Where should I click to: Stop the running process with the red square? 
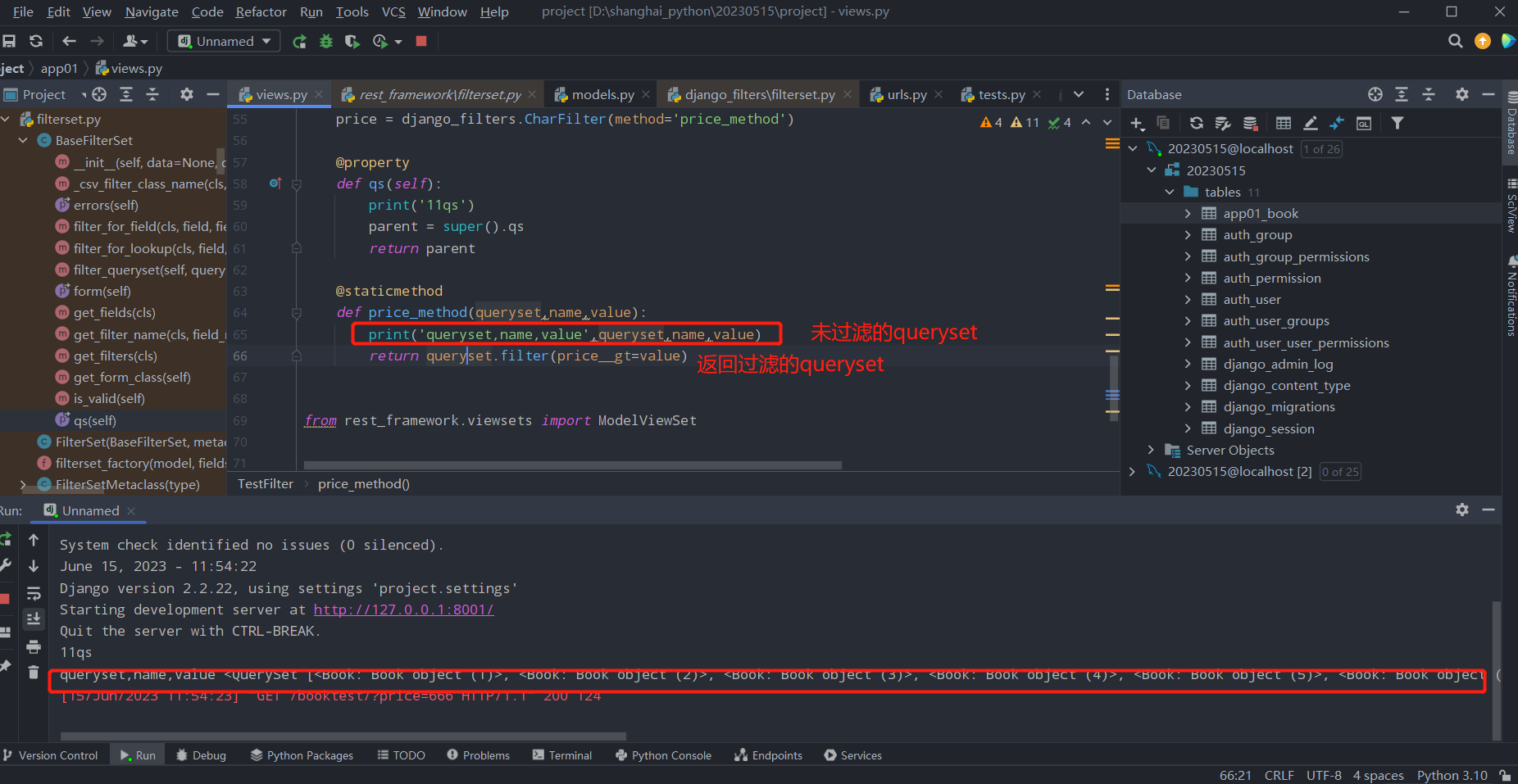[x=421, y=41]
